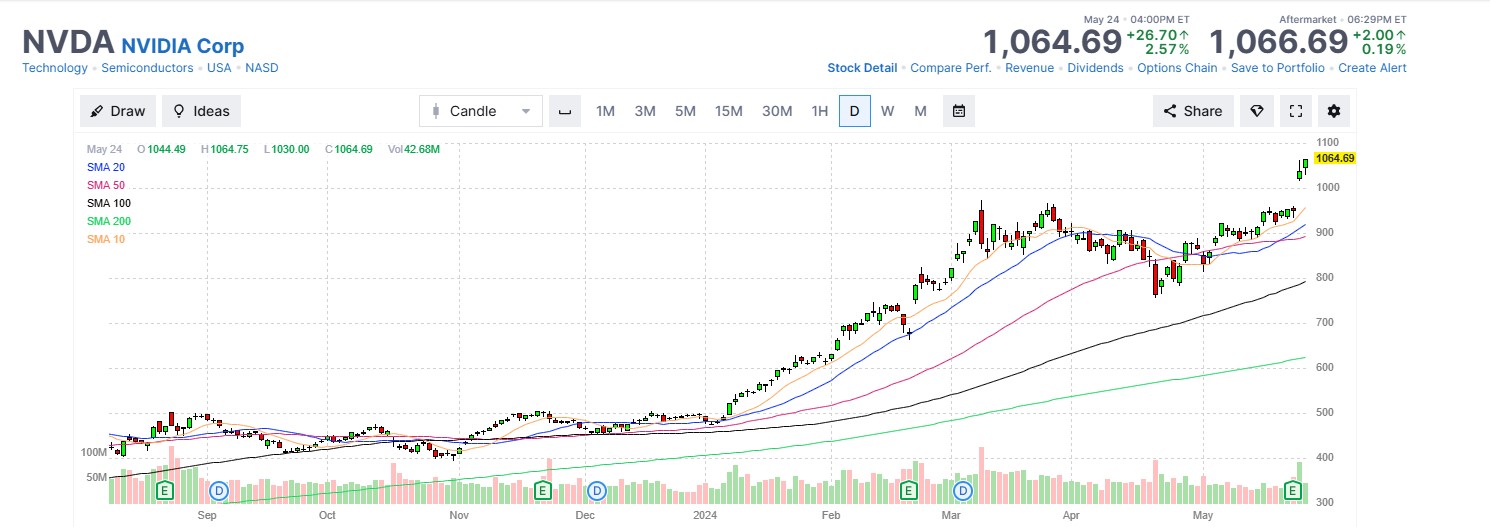The height and width of the screenshot is (527, 1490).
Task: Expand the Candle chart type dropdown
Action: click(x=481, y=111)
